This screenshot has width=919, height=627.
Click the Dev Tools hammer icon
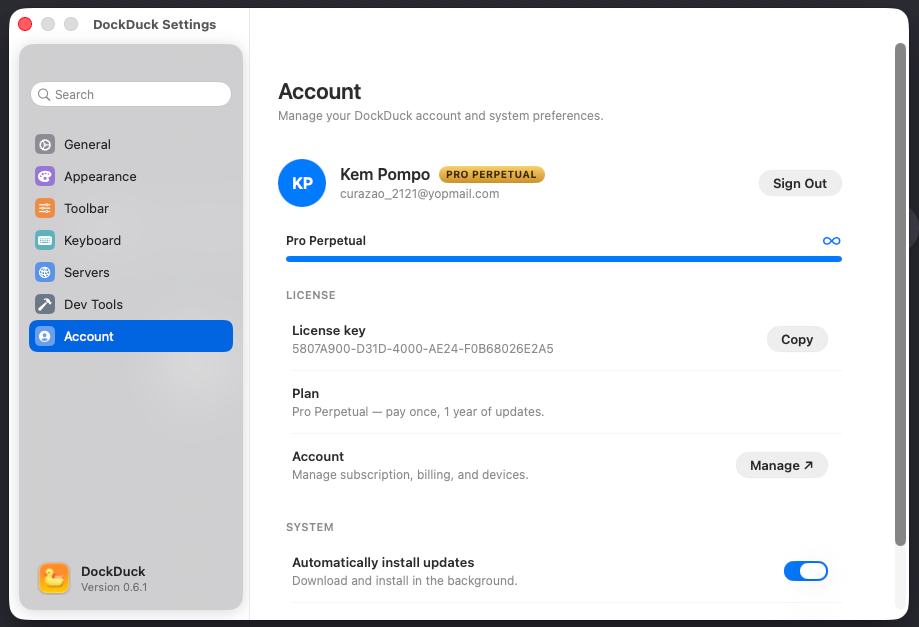pos(45,304)
